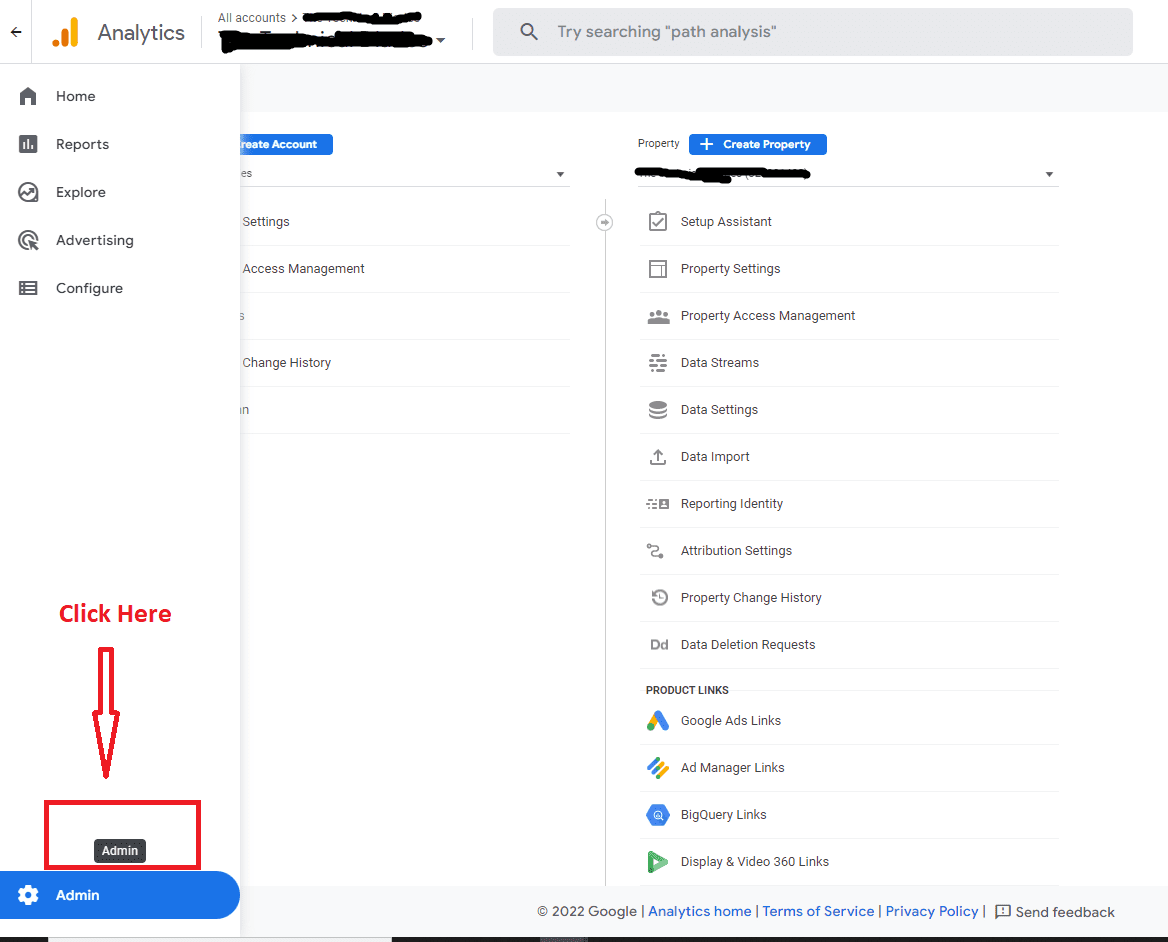1168x942 pixels.
Task: Click the search magnifier icon
Action: (x=529, y=31)
